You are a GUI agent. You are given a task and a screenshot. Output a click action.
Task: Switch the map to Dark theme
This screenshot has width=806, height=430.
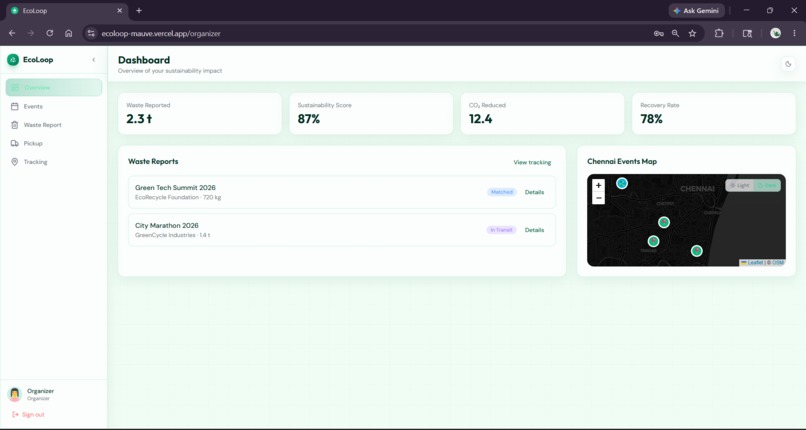coord(767,185)
